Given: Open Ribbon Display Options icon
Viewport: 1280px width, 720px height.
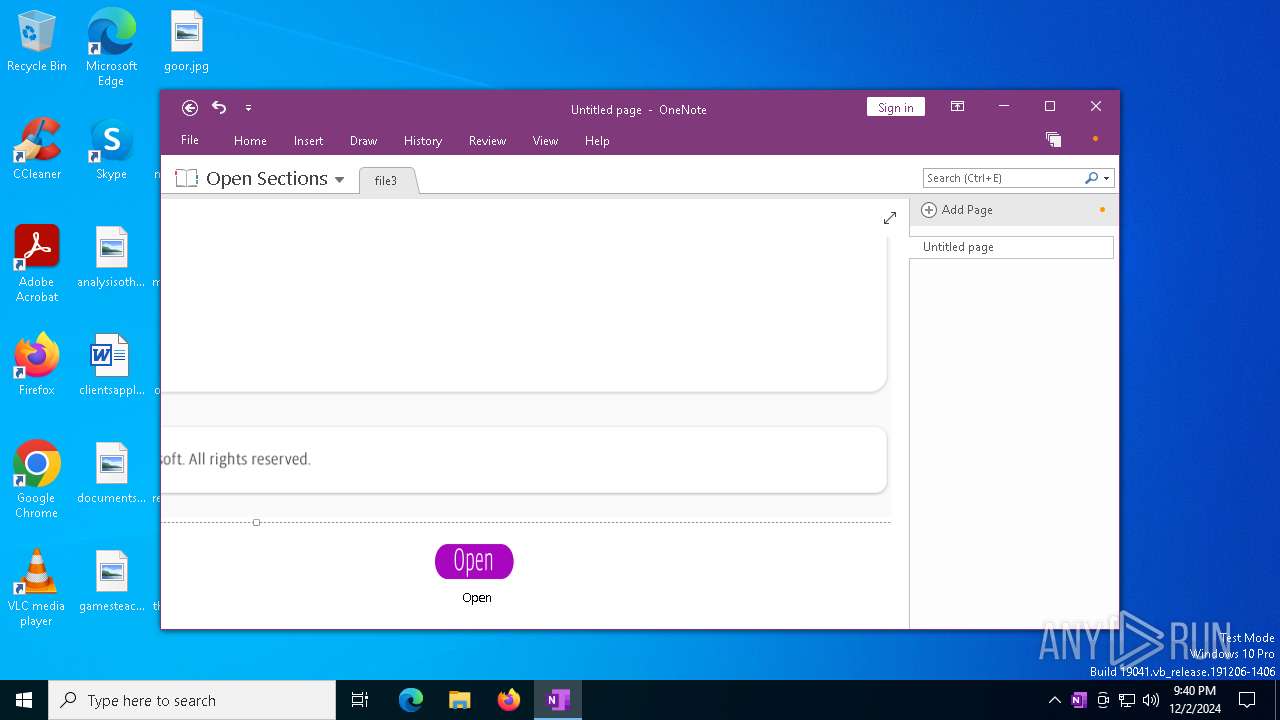Looking at the screenshot, I should tap(957, 107).
